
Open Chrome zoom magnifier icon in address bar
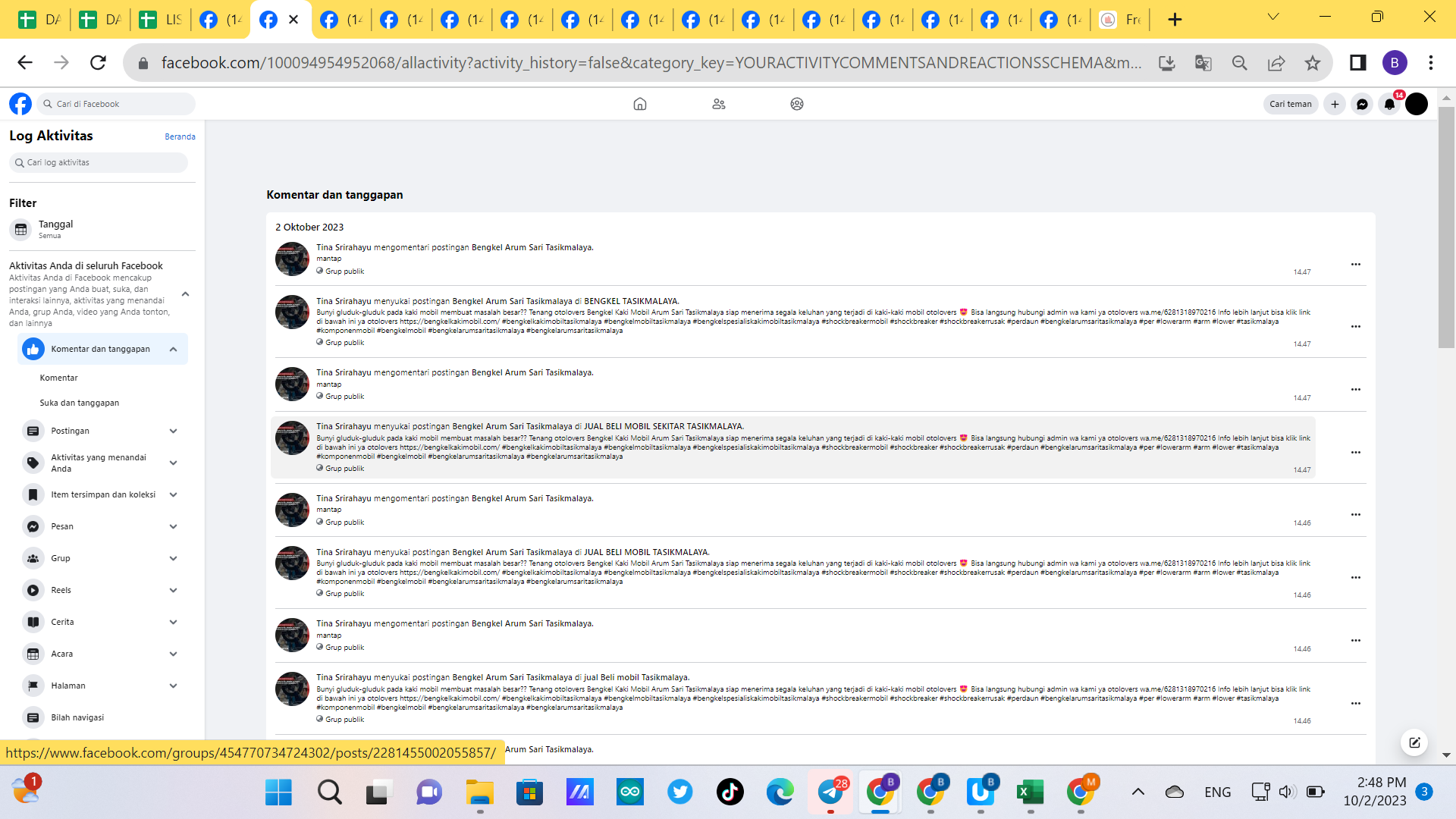click(x=1240, y=63)
